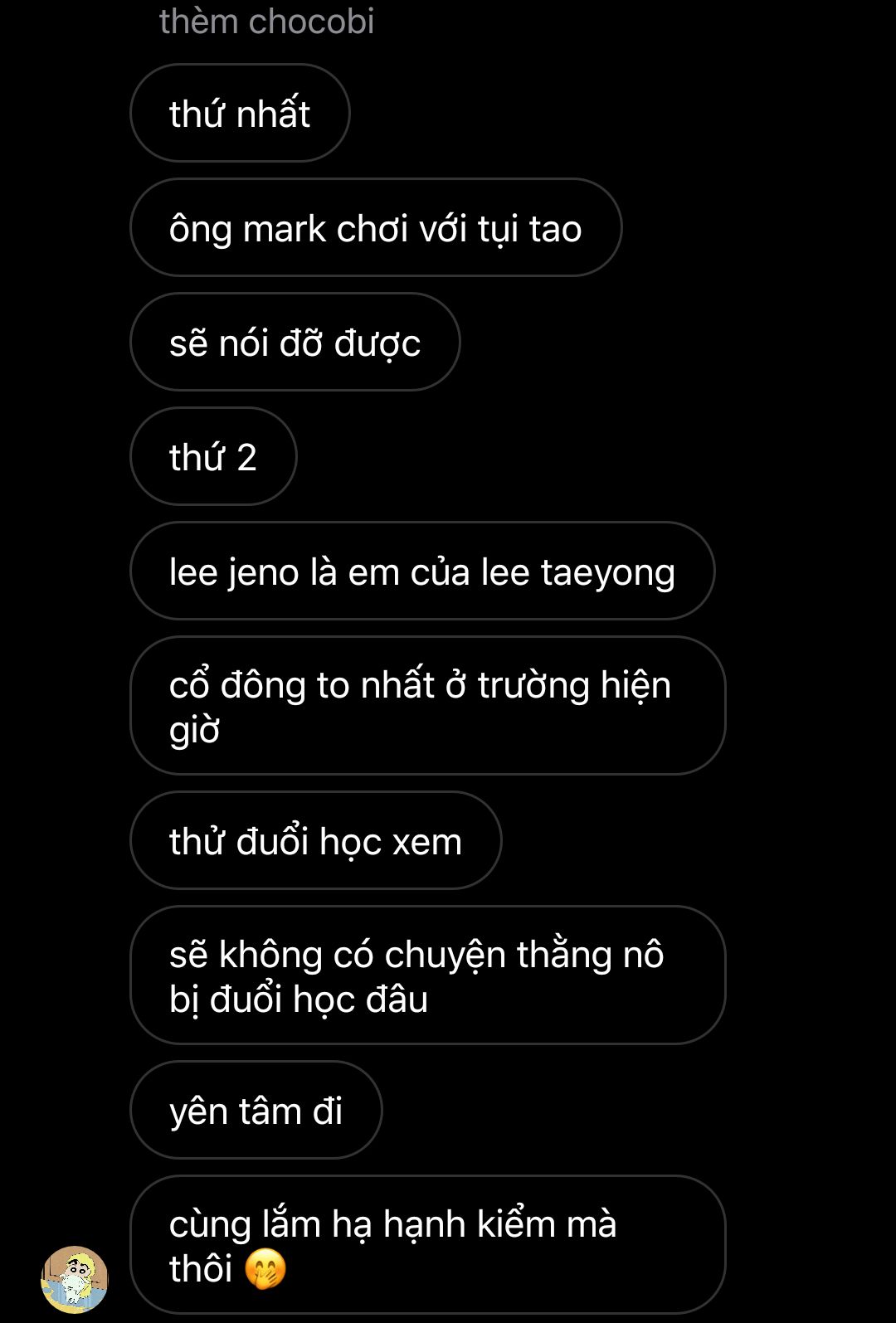The width and height of the screenshot is (896, 1323).
Task: Tap the 'sẽ không có chuyện thằng nô' message
Action: tap(428, 975)
